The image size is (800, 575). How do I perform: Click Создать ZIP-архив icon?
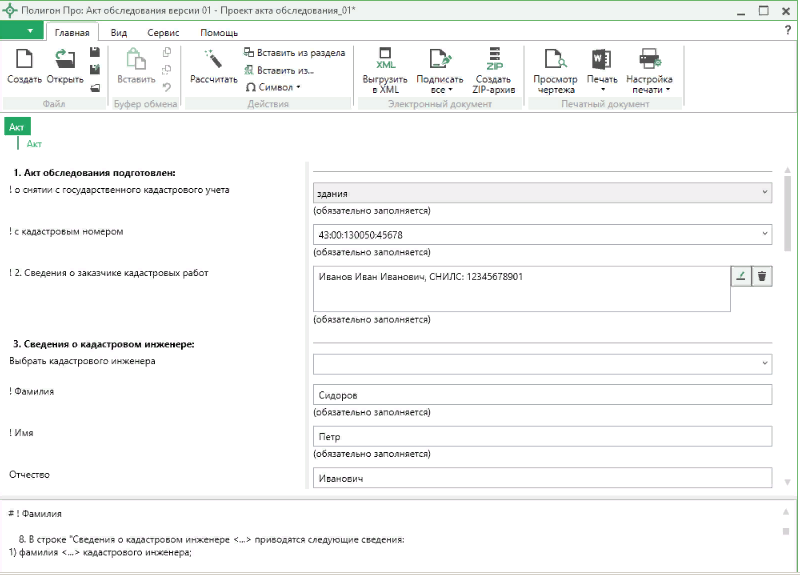493,59
